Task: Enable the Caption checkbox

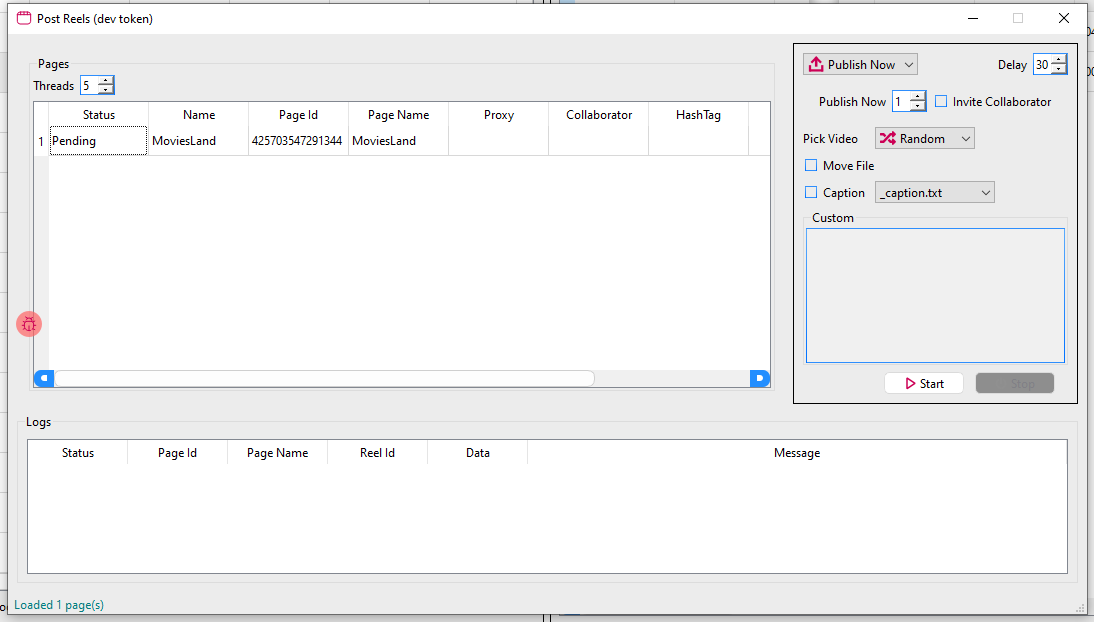Action: click(x=810, y=192)
